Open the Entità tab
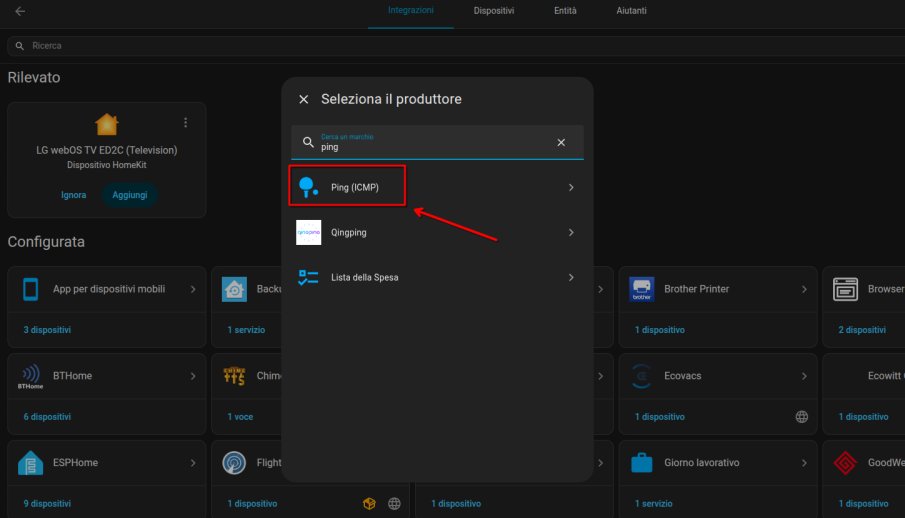The height and width of the screenshot is (518, 905). click(x=565, y=10)
